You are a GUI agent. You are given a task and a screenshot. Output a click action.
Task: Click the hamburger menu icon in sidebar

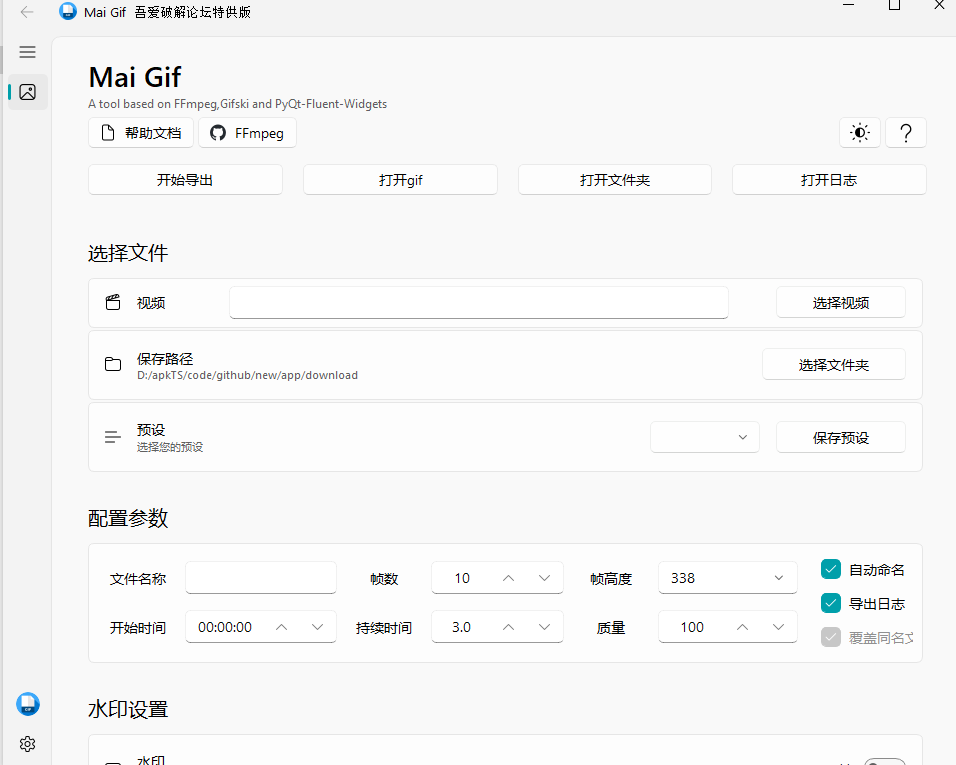[27, 52]
